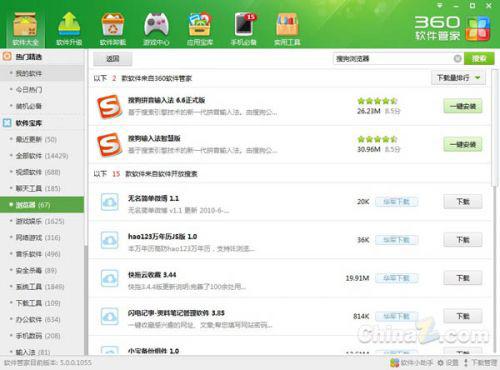Click the 软件宝库 section icon
The width and height of the screenshot is (500, 370).
7,123
